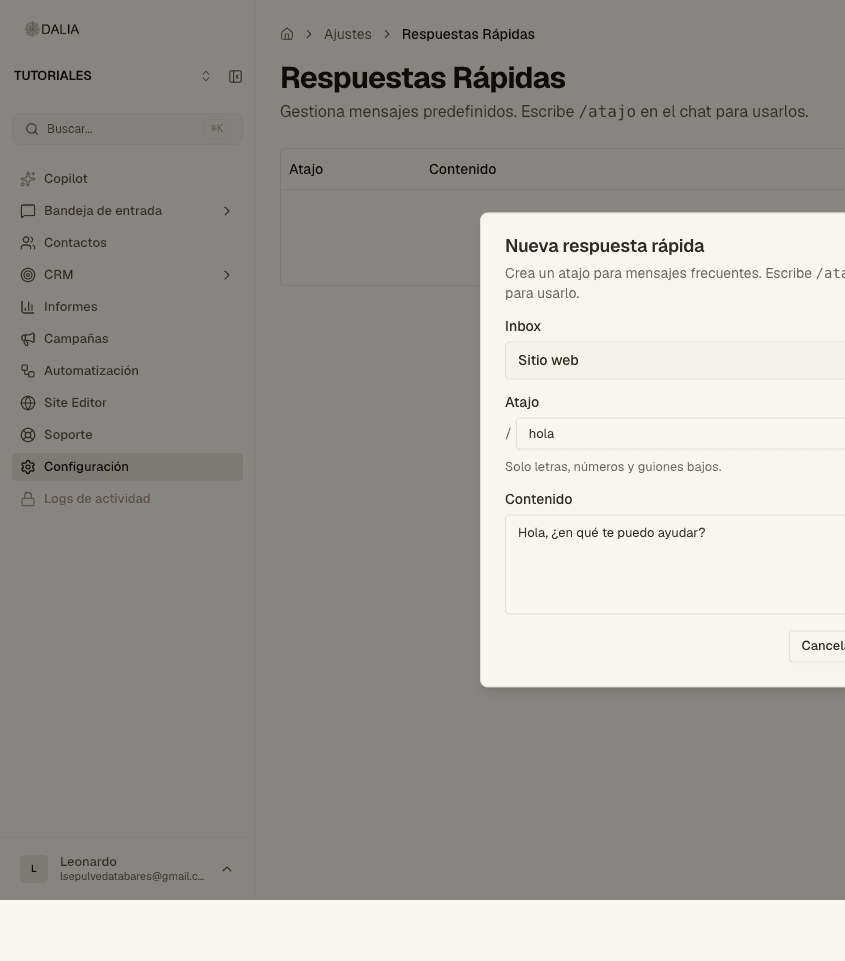This screenshot has height=961, width=845.
Task: Expand the Bandeja de entrada chevron
Action: [227, 211]
